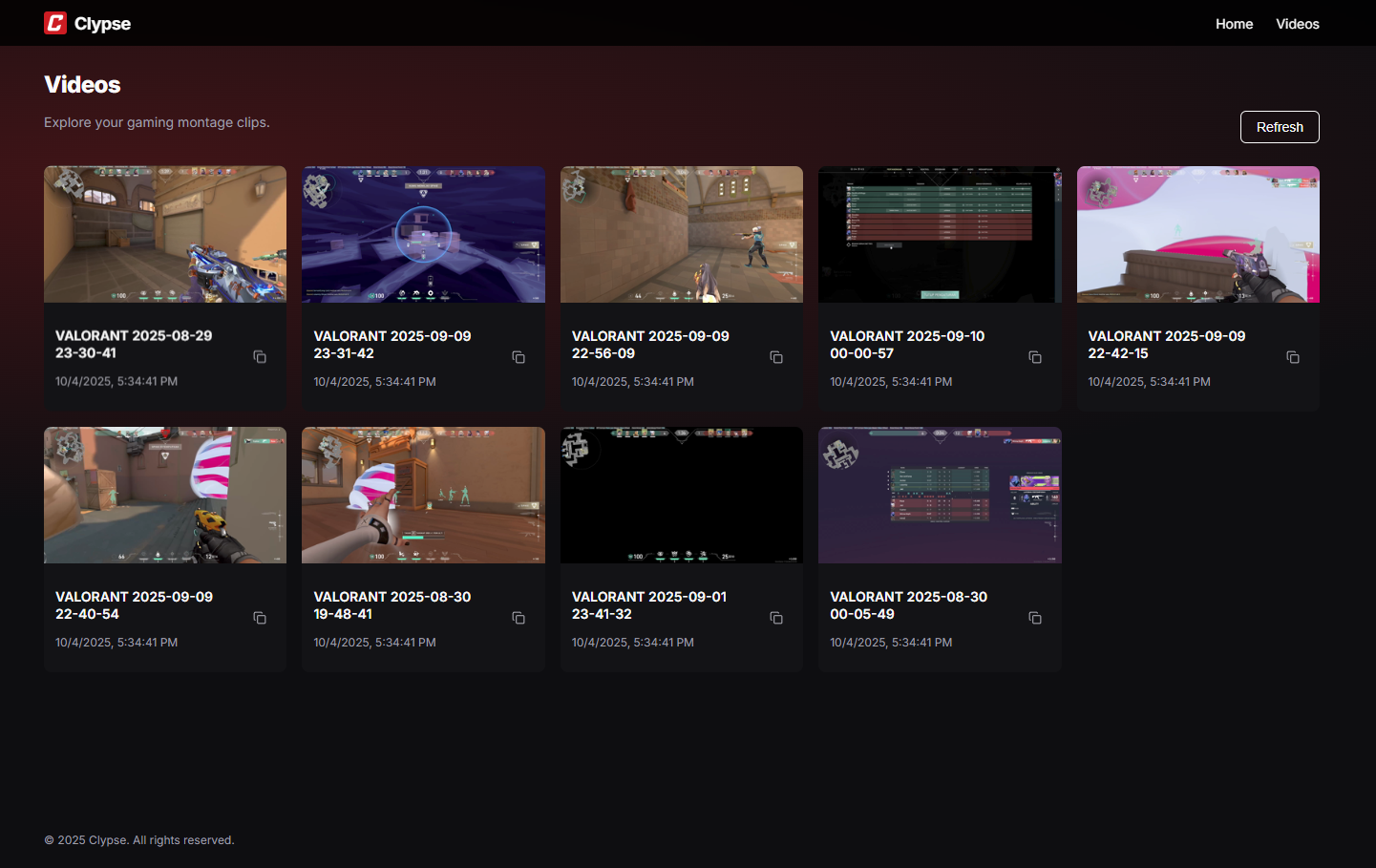Click timestamp under VALORANT 2025-09-10 00-00-57
This screenshot has width=1376, height=868.
point(891,381)
